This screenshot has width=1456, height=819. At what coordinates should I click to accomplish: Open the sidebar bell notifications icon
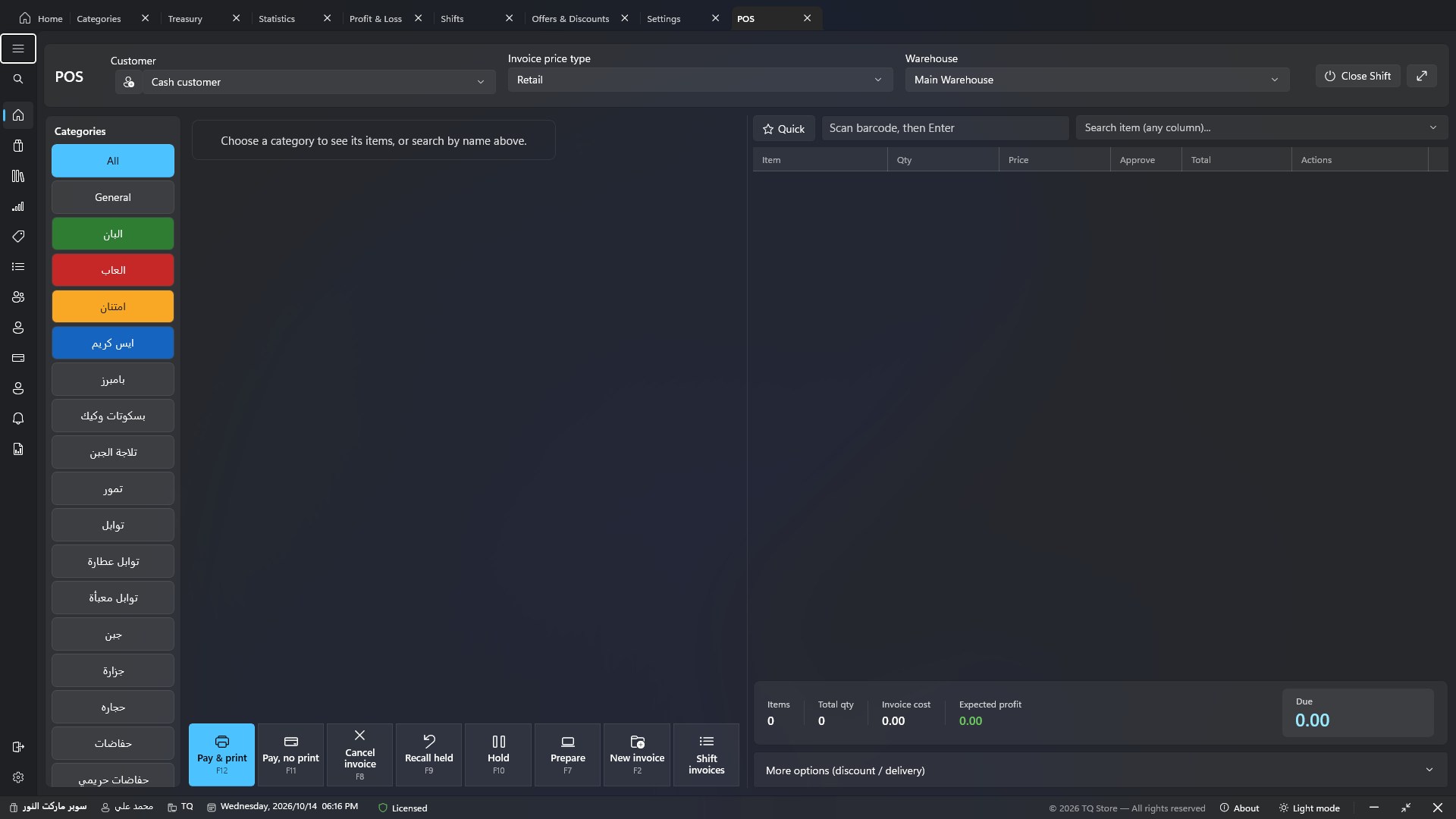[x=18, y=419]
